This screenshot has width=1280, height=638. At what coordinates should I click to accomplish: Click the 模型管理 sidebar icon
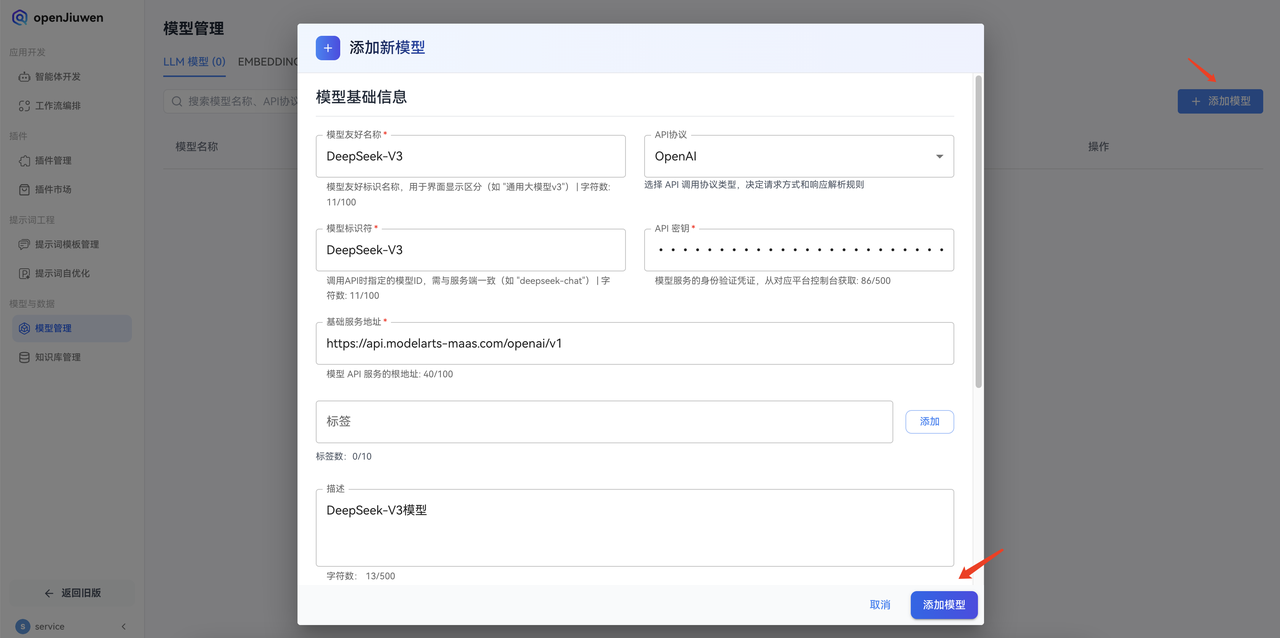[x=25, y=328]
